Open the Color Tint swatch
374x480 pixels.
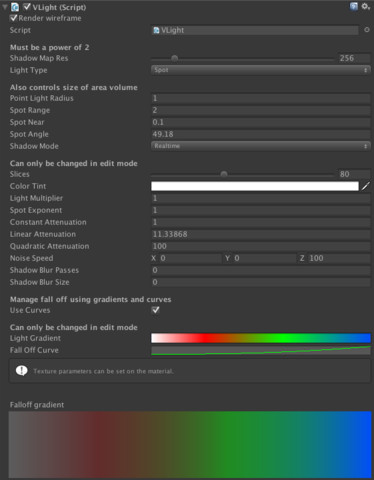(x=255, y=186)
